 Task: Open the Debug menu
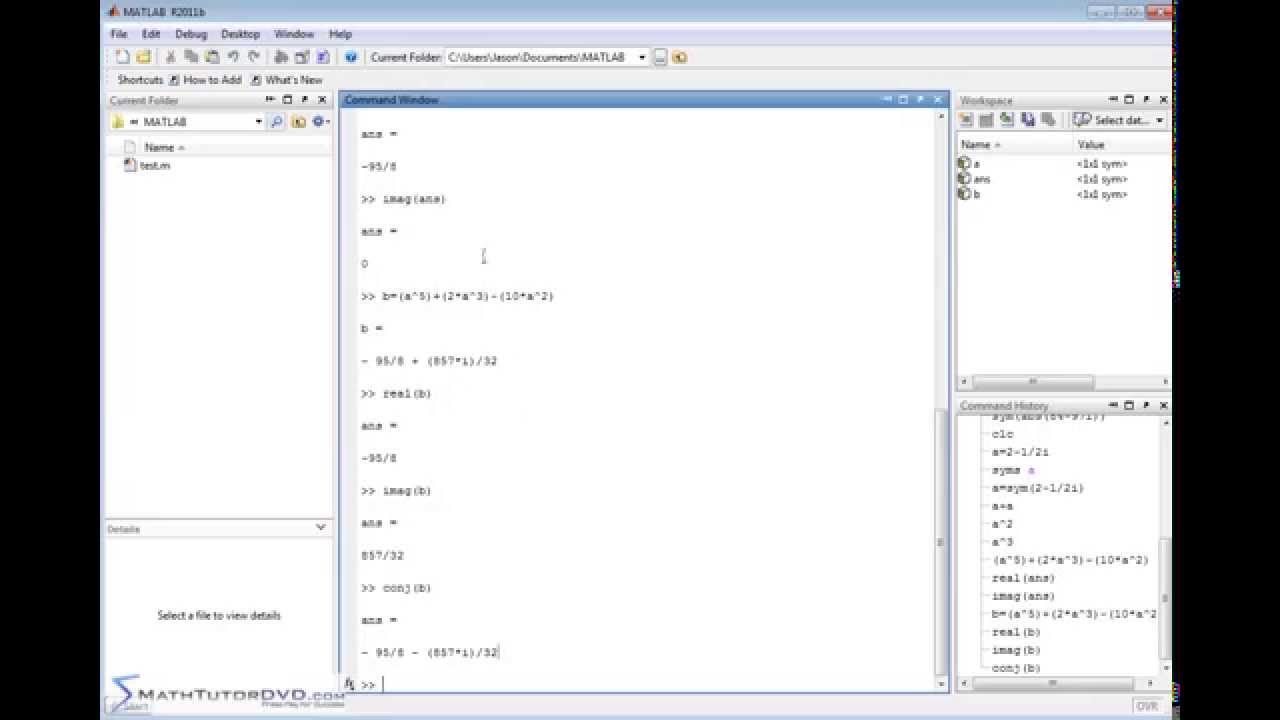coord(191,34)
